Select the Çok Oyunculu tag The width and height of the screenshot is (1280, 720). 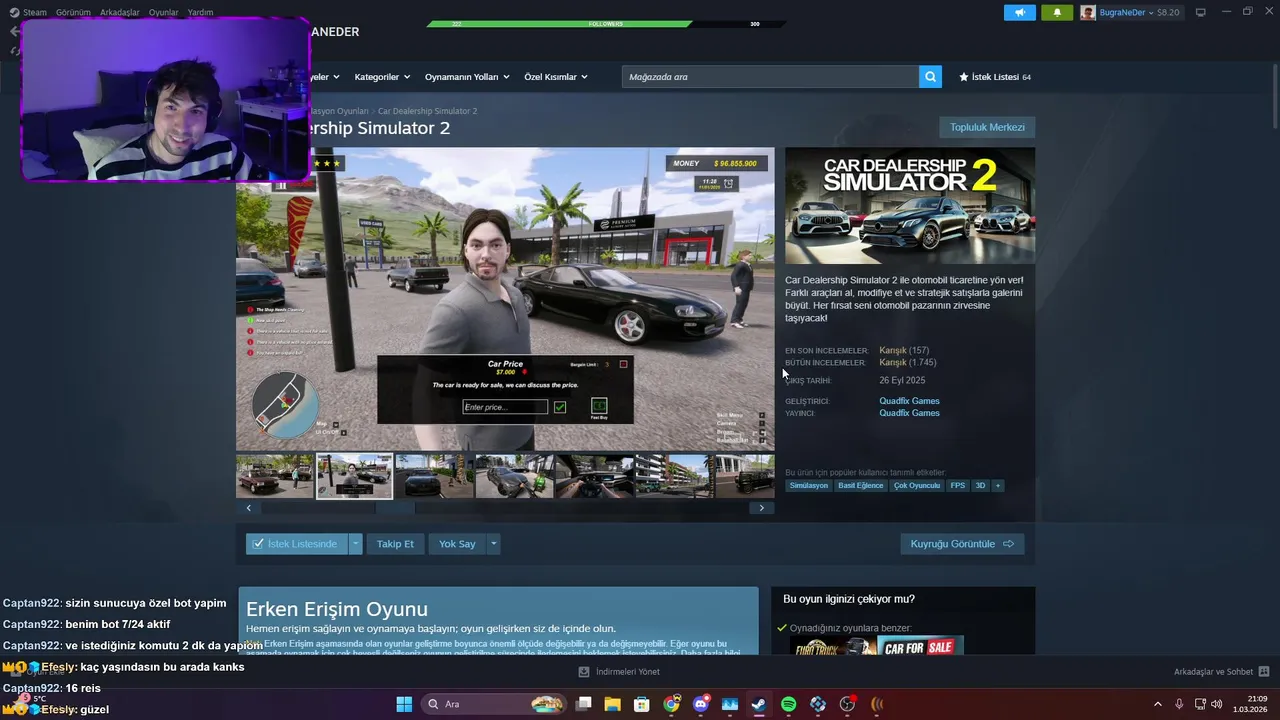click(x=917, y=486)
